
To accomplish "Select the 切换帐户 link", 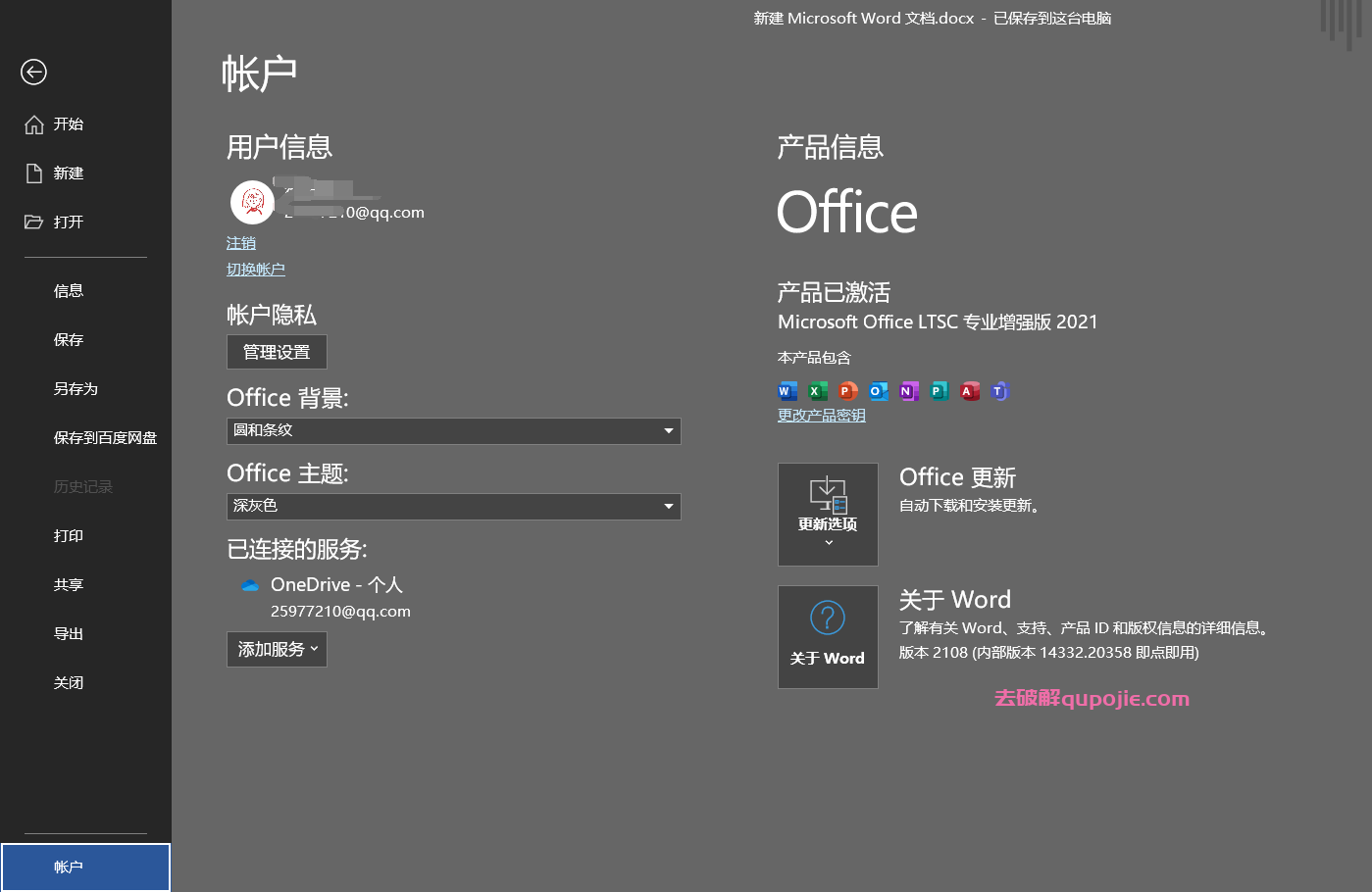I will tap(256, 270).
